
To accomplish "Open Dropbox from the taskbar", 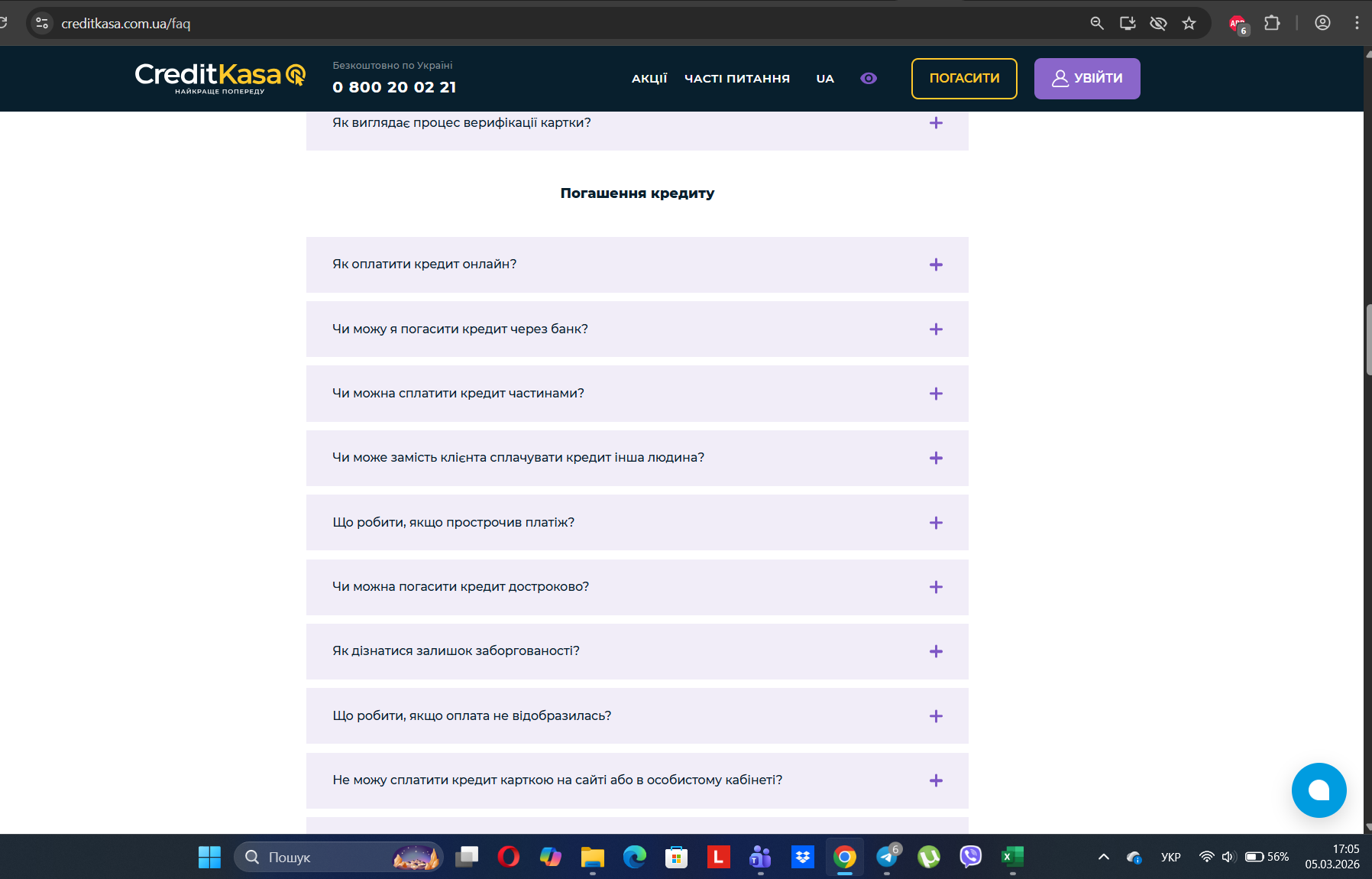I will point(802,857).
